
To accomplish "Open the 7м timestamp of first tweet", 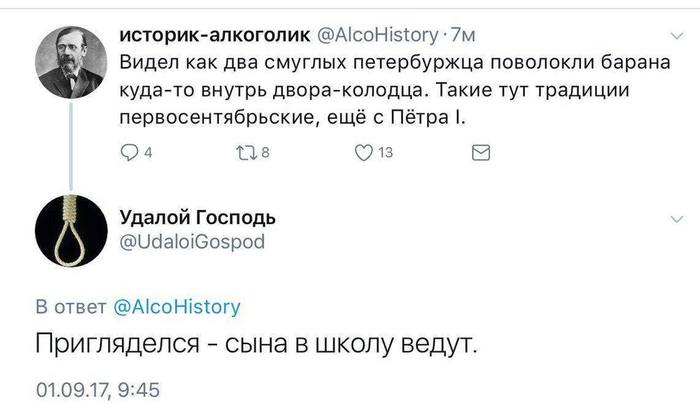I will click(462, 36).
